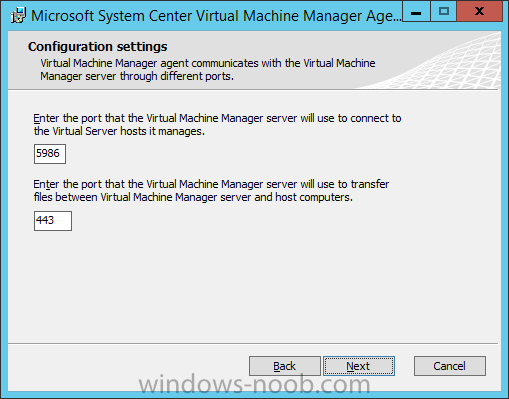Cancel the agent installation
Image resolution: width=509 pixels, height=399 pixels.
click(x=450, y=366)
